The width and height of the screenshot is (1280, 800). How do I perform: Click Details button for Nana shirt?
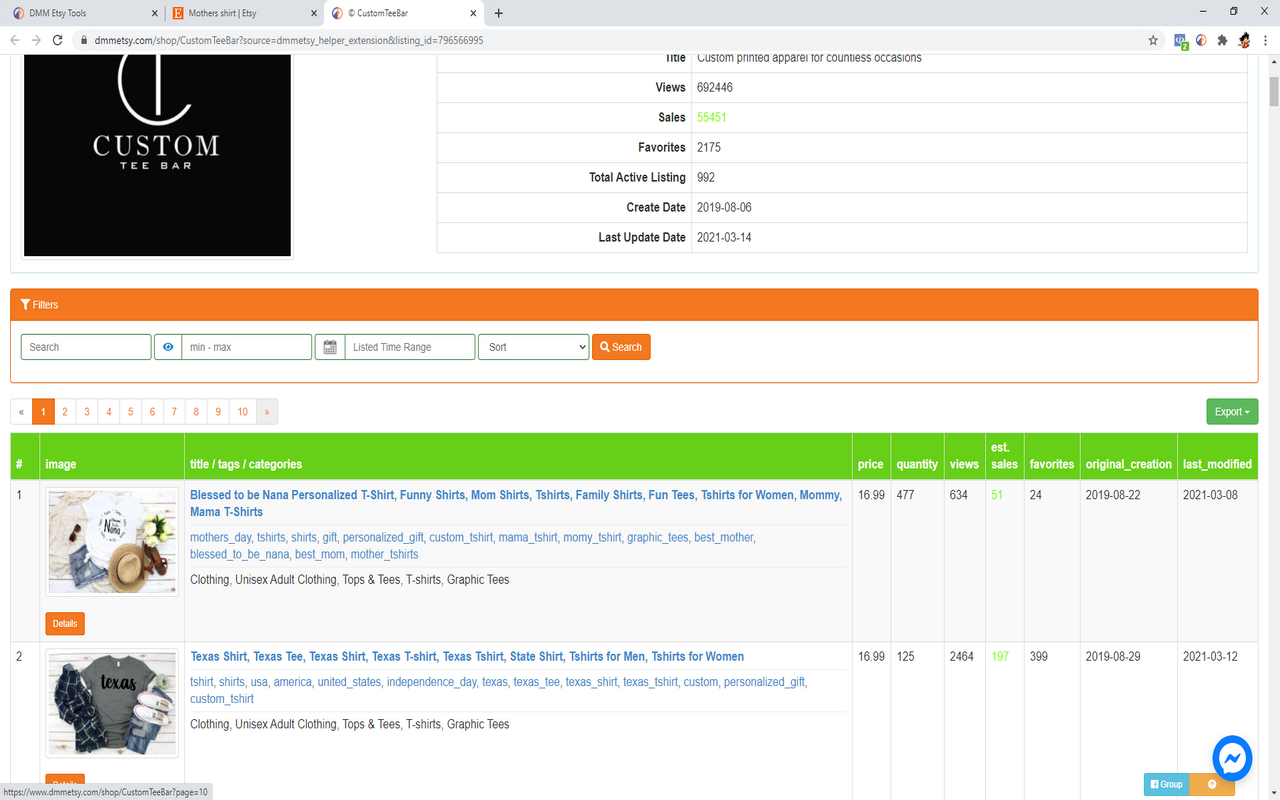pyautogui.click(x=65, y=624)
